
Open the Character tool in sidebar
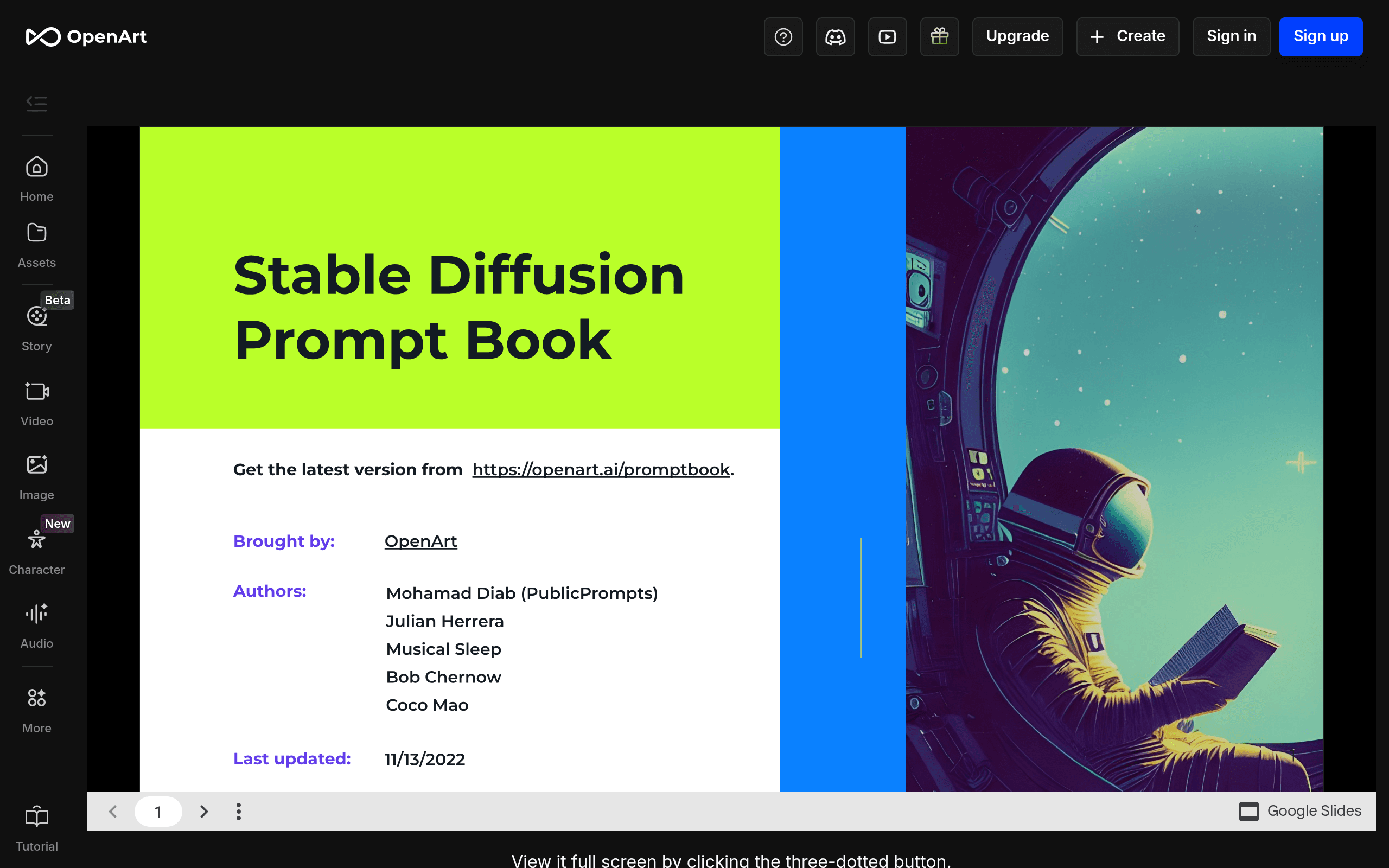pyautogui.click(x=37, y=552)
